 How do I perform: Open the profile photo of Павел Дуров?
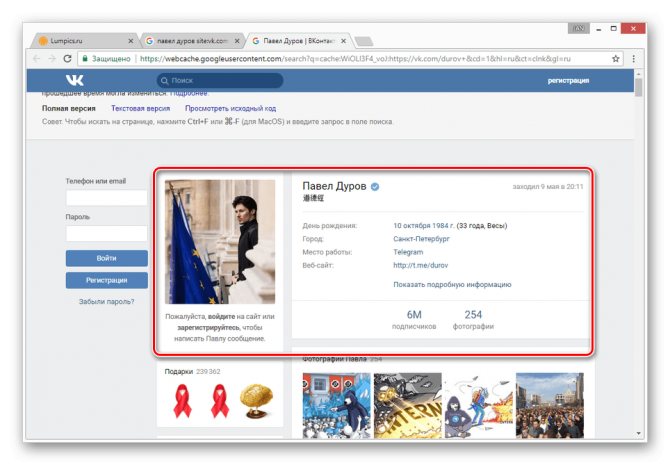click(x=220, y=241)
